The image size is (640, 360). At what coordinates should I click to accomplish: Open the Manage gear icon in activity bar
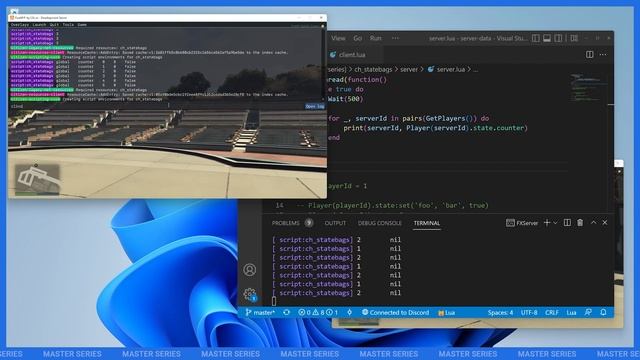coord(250,294)
